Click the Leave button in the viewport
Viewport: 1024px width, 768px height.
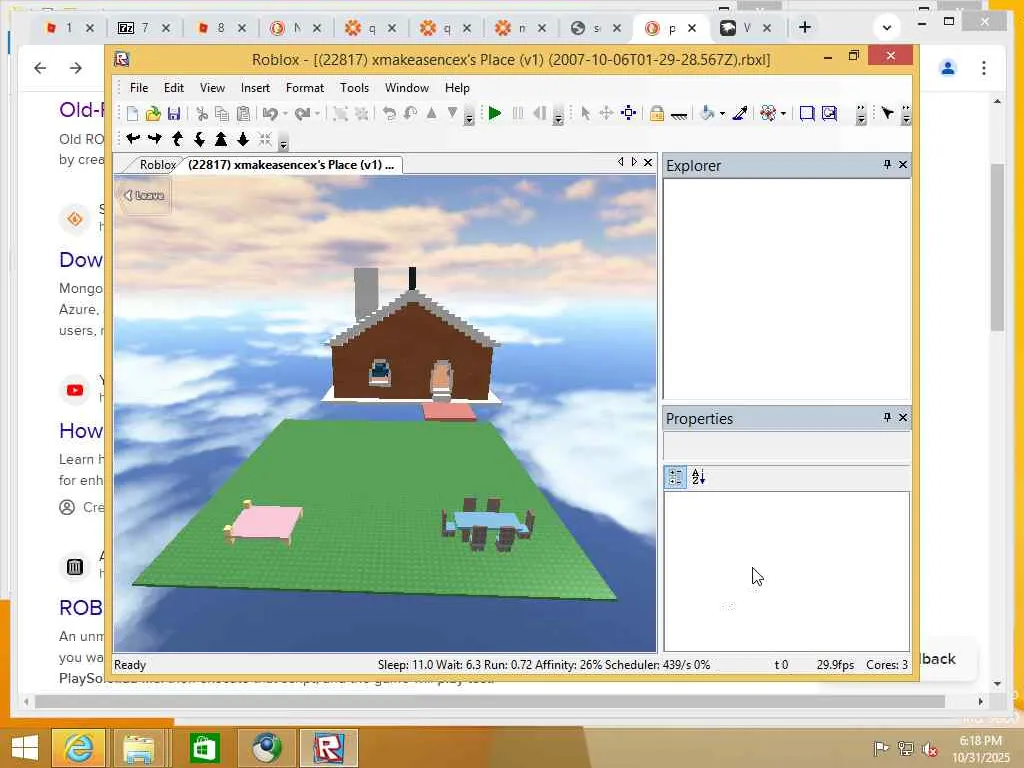pyautogui.click(x=144, y=195)
